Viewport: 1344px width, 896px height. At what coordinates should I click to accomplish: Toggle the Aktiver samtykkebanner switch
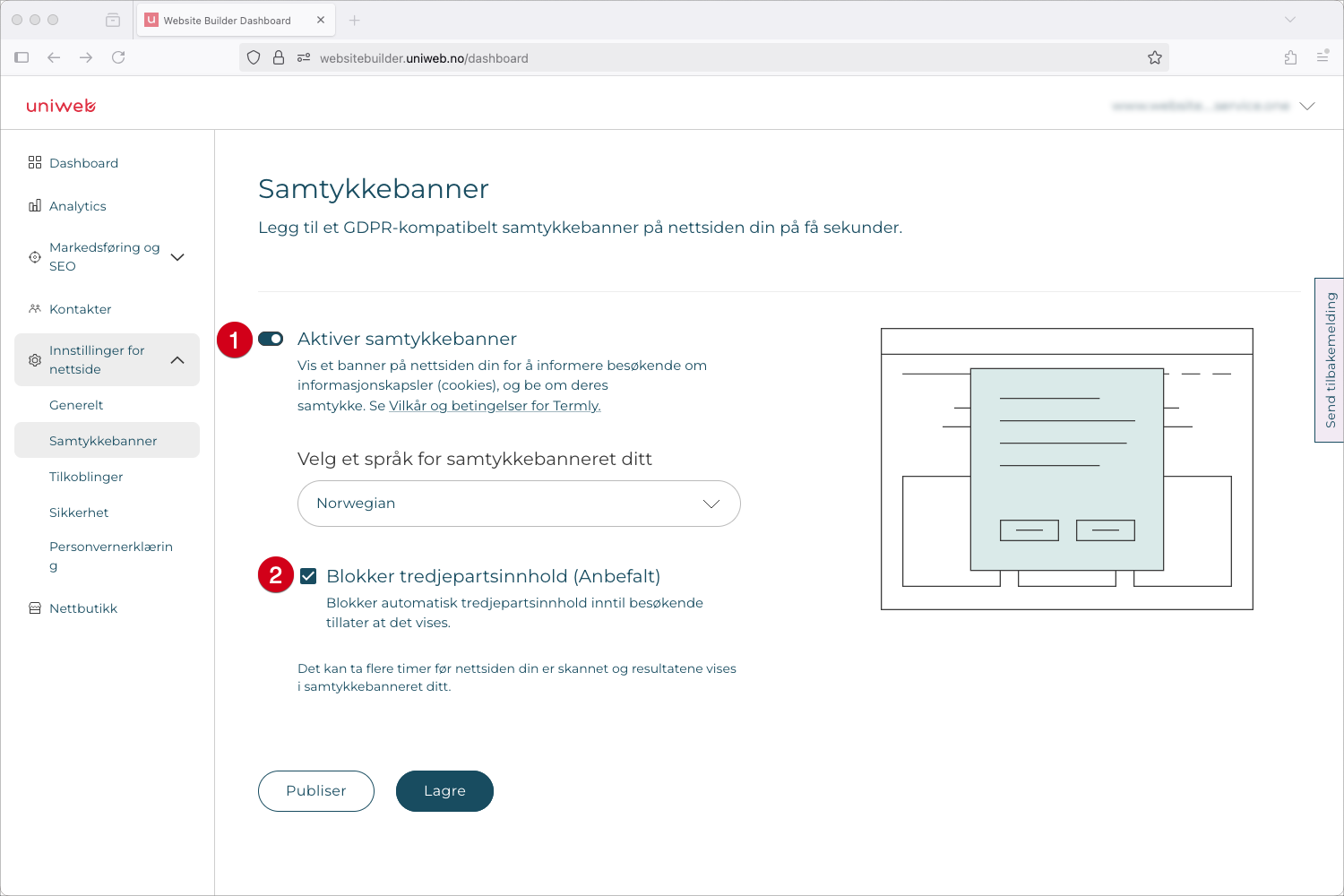271,339
